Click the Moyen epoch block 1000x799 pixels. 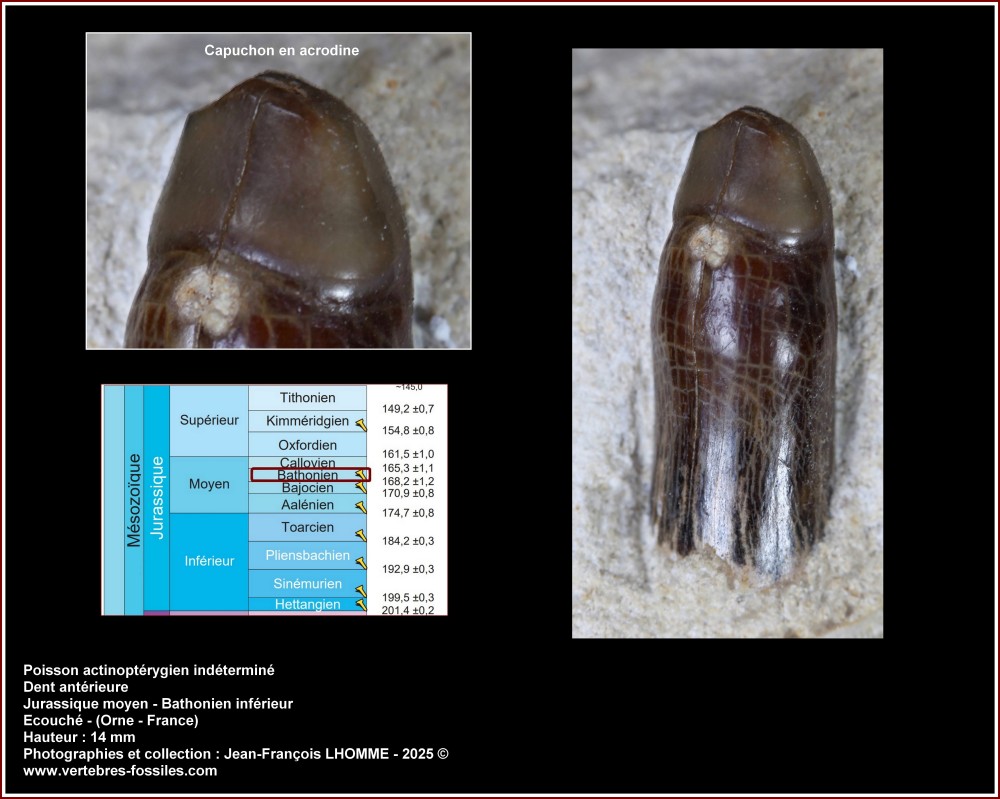click(208, 484)
